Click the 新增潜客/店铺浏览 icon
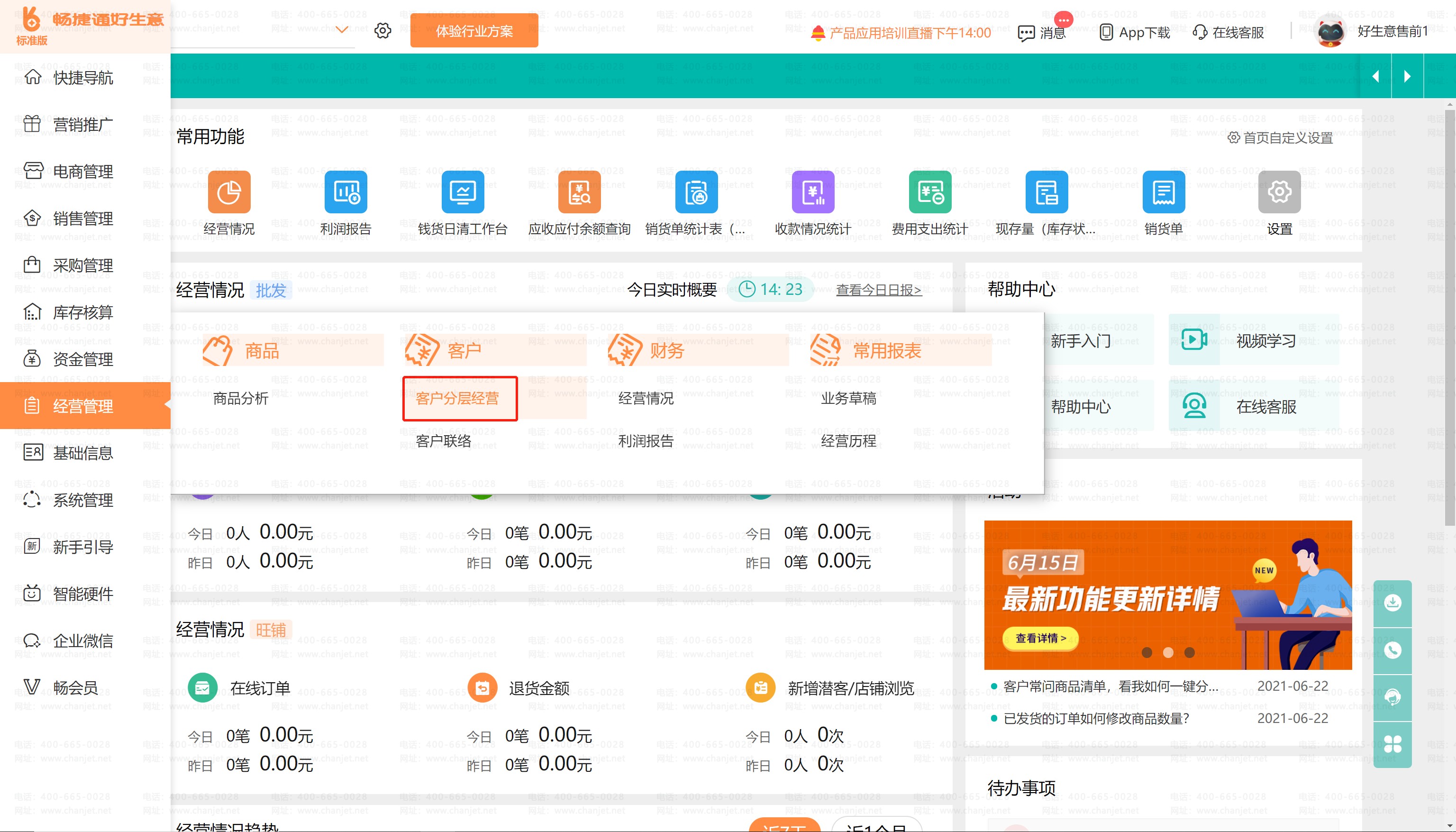The width and height of the screenshot is (1456, 832). [761, 688]
